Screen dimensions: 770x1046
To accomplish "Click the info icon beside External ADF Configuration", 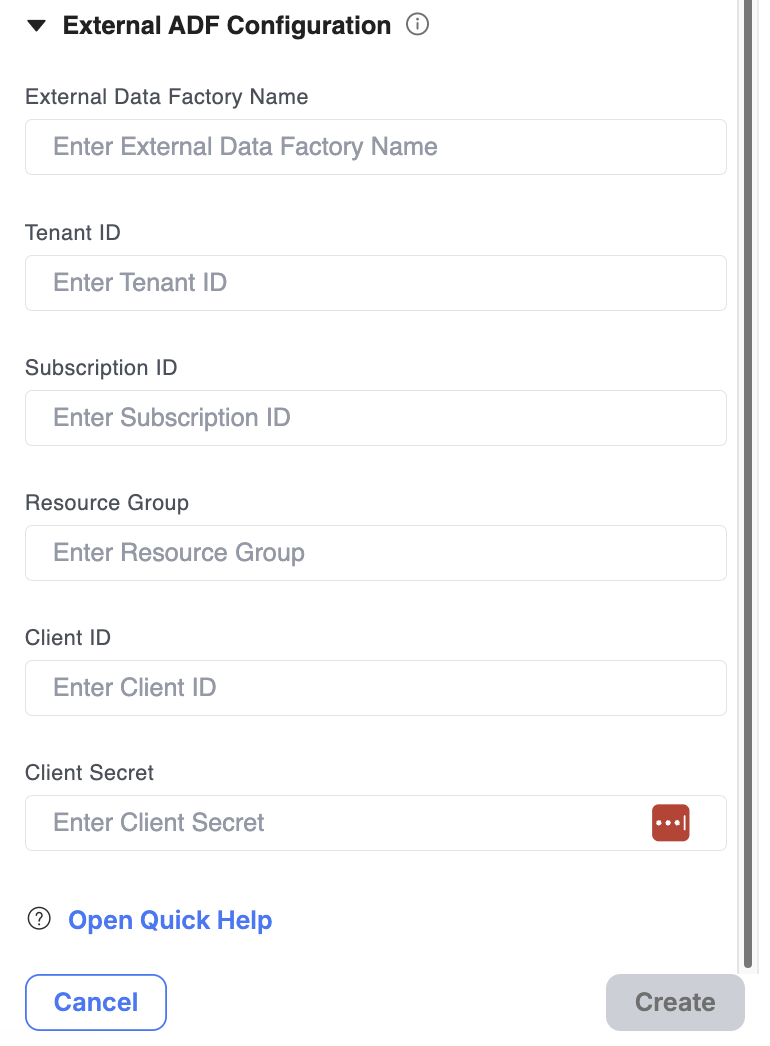I will [x=418, y=25].
